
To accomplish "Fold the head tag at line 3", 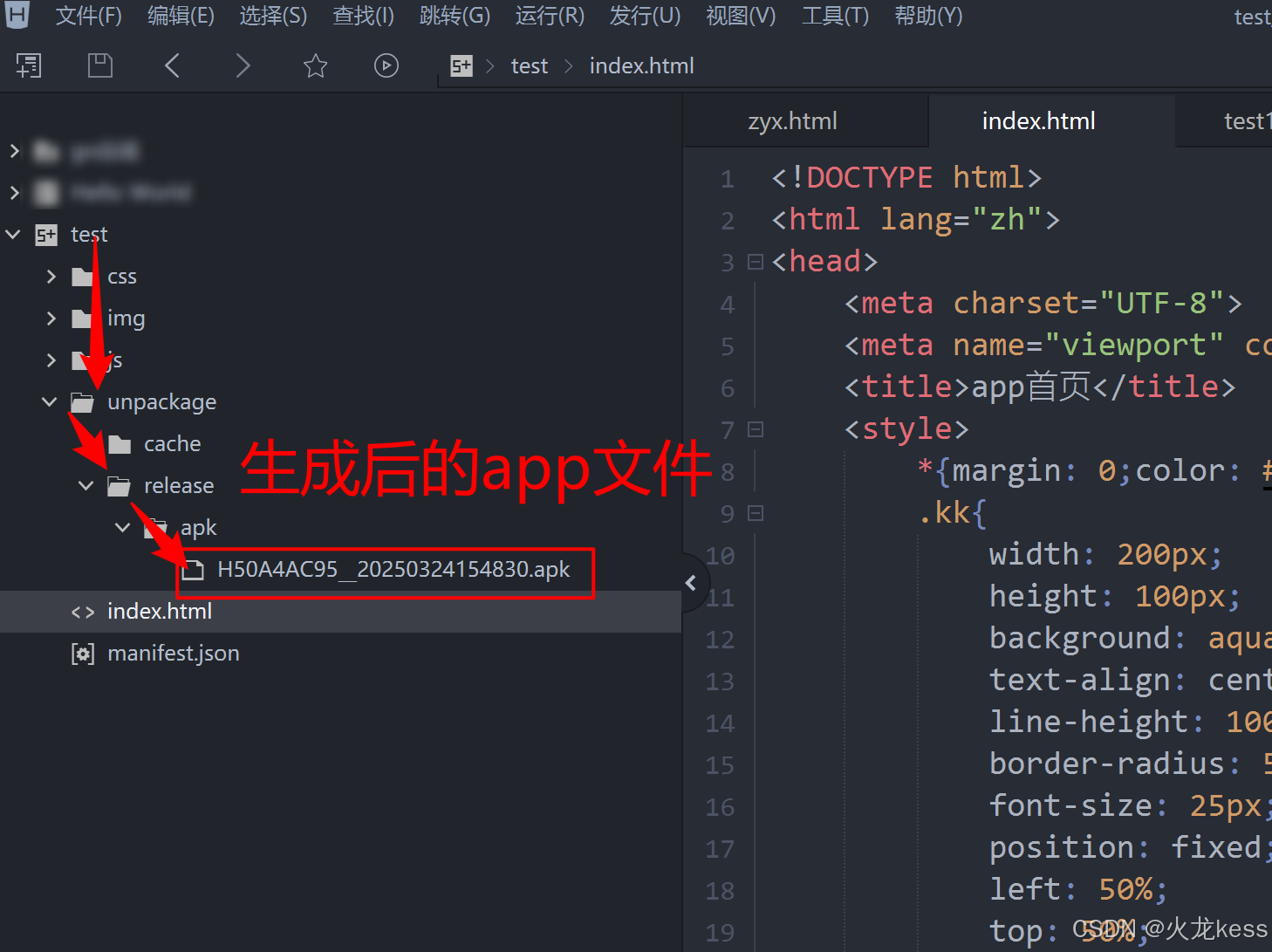I will click(x=756, y=262).
